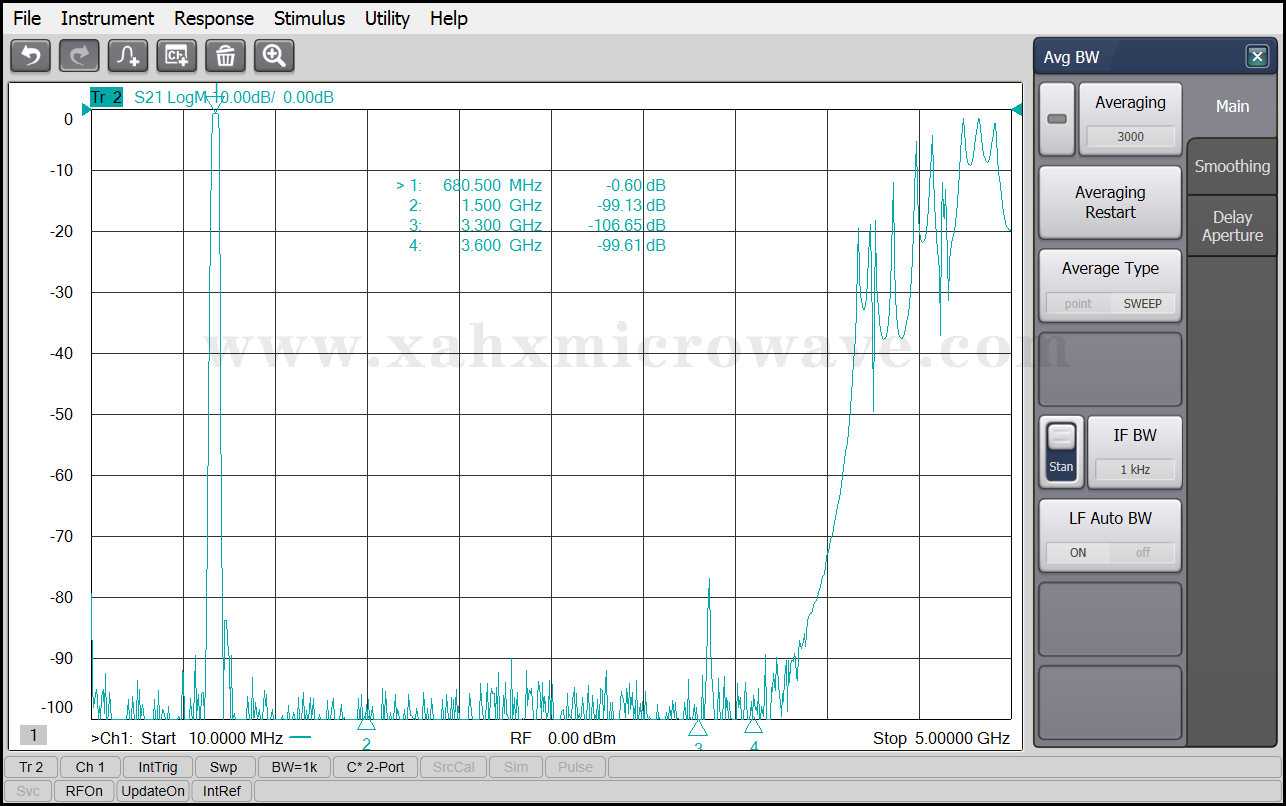Screen dimensions: 1286x806
Task: Click Start 10.0000 MHz label
Action: tap(212, 739)
